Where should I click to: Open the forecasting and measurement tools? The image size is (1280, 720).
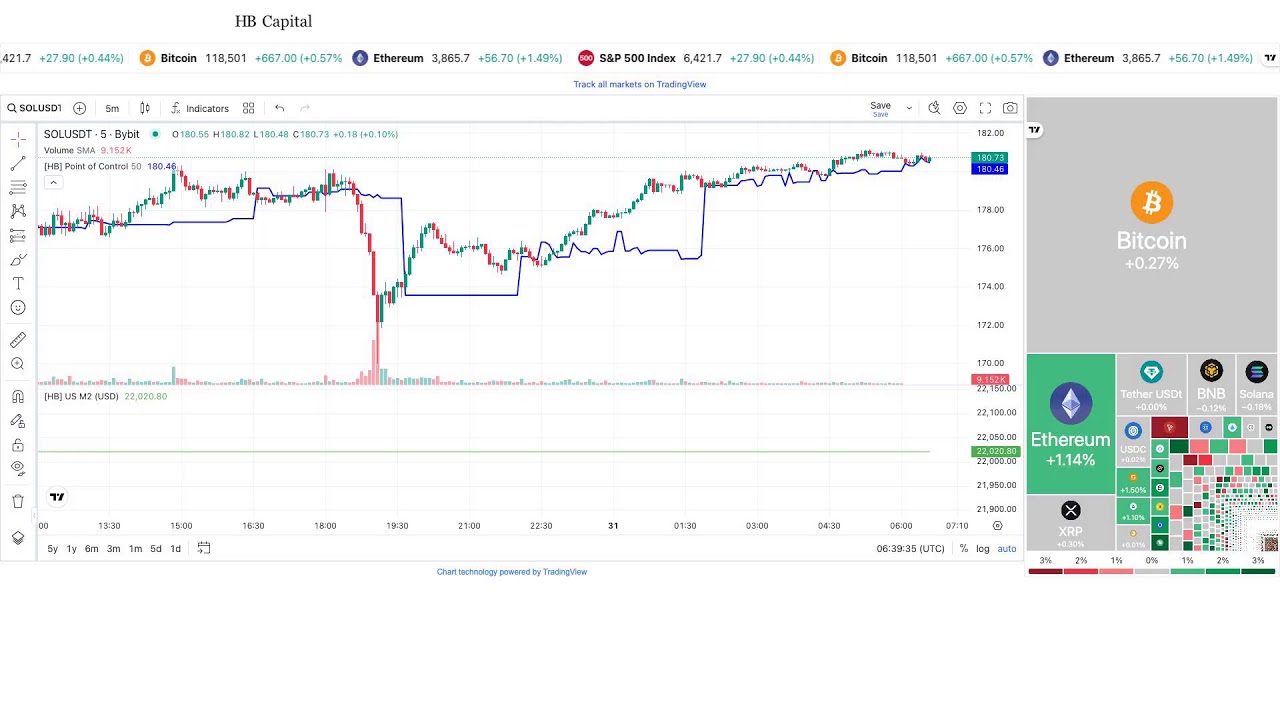(18, 235)
